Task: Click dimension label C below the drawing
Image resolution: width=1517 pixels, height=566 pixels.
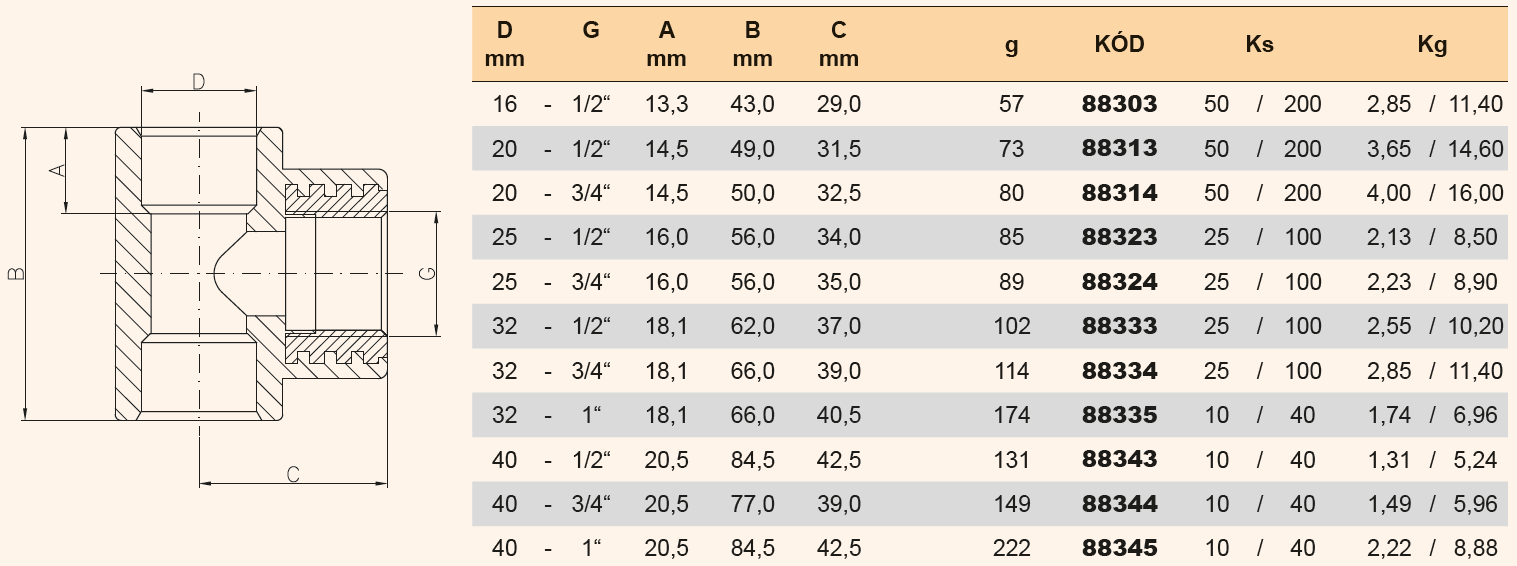Action: (x=293, y=474)
